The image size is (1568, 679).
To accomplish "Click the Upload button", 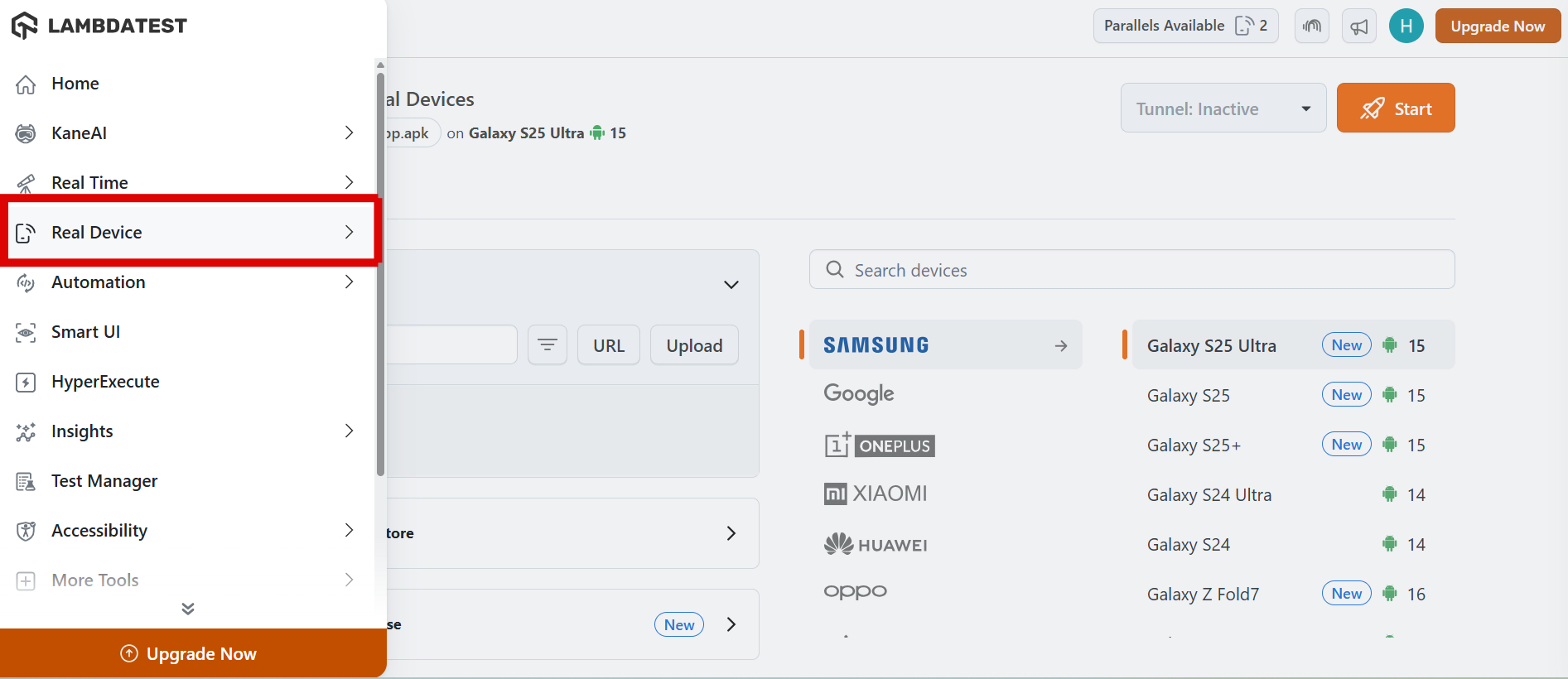I will [x=694, y=345].
